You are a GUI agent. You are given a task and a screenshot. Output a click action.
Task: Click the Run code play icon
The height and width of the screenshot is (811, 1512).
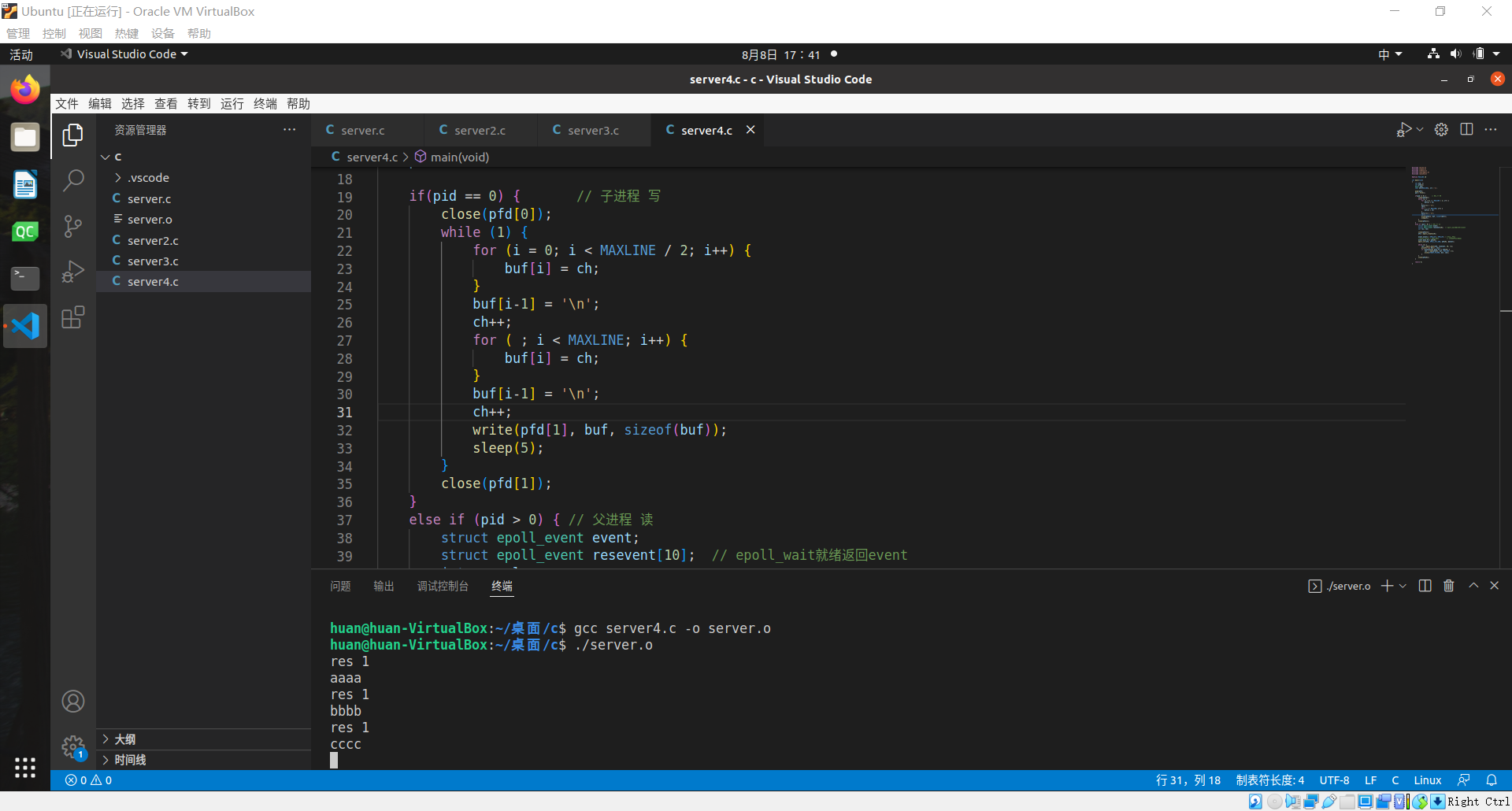1404,130
